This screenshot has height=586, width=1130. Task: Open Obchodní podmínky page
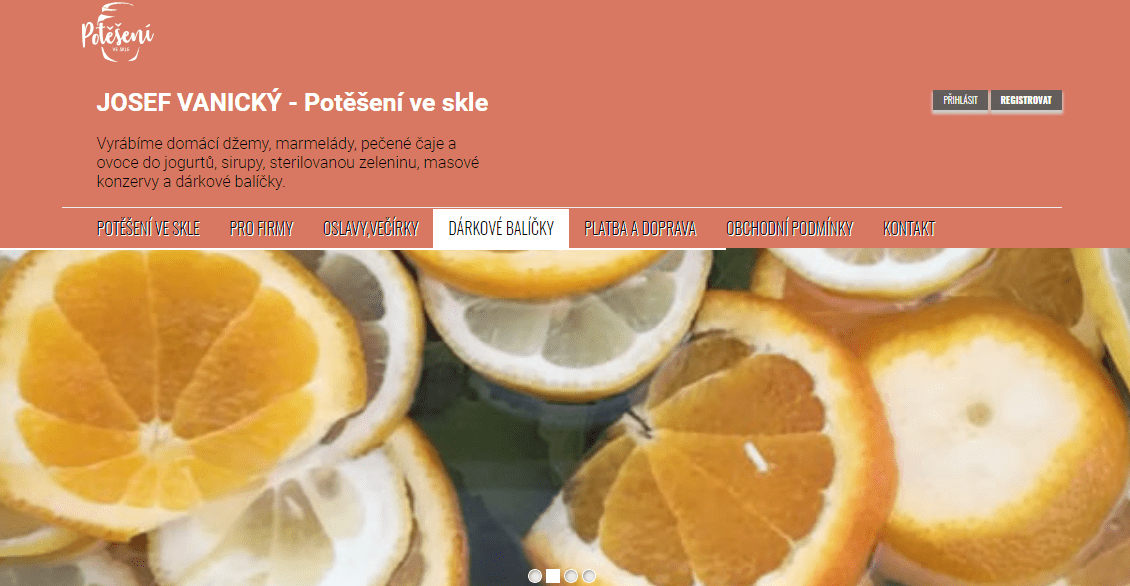[x=790, y=228]
